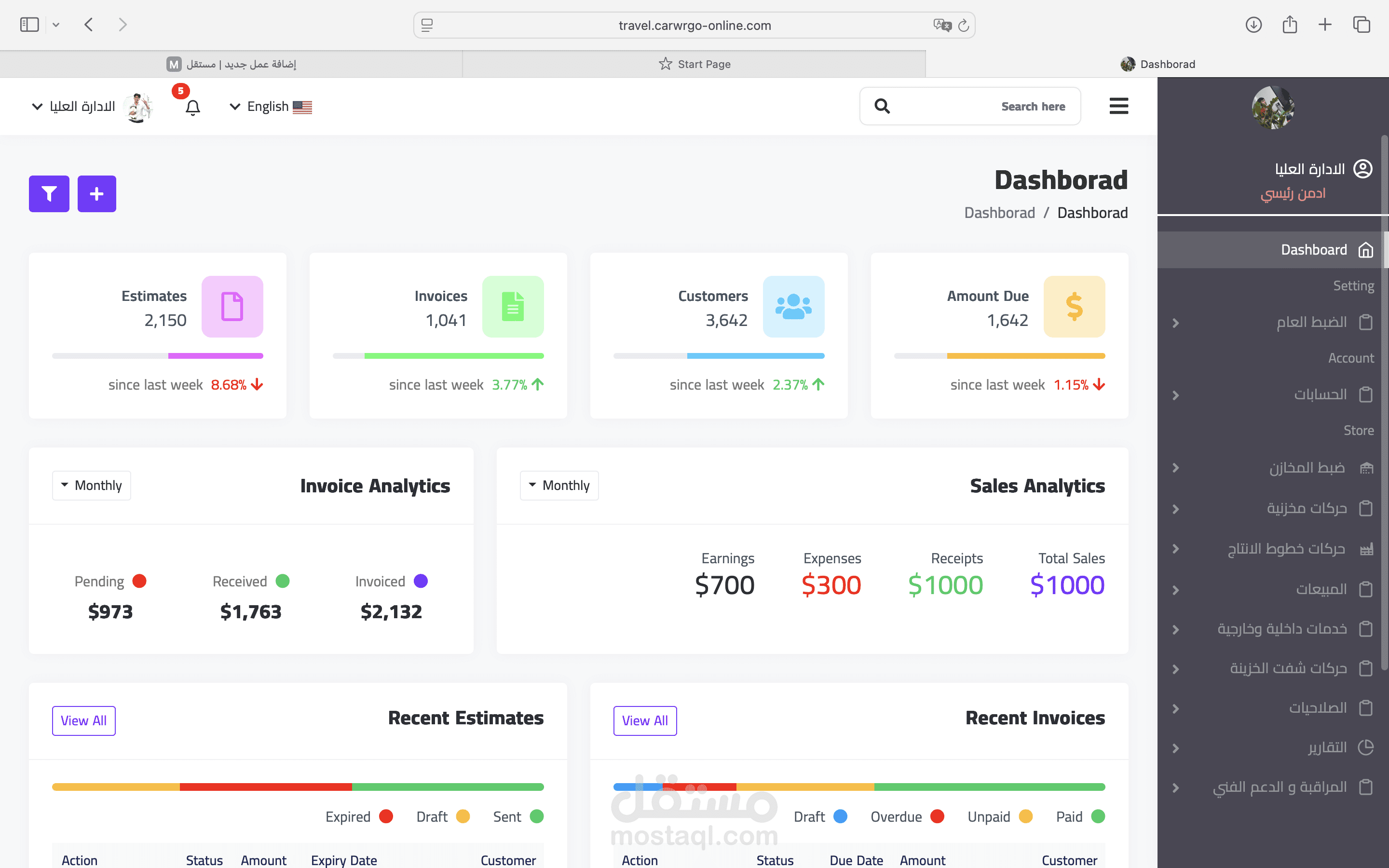Click View All on Recent Estimates
Viewport: 1389px width, 868px height.
click(84, 720)
